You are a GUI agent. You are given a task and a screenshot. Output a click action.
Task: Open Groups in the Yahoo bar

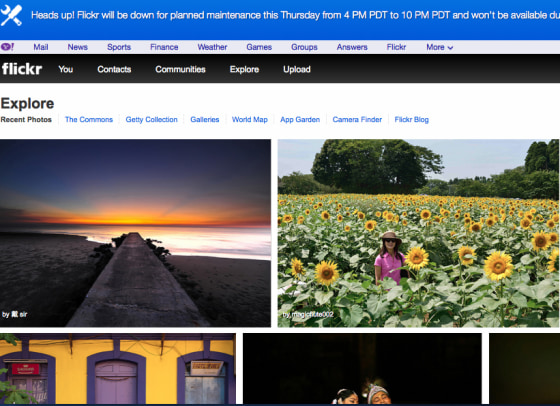[304, 47]
